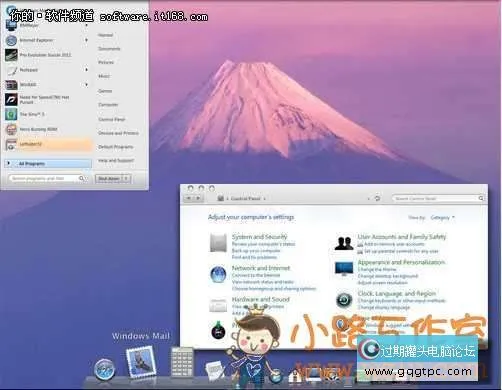Open the Shut down options arrow
The width and height of the screenshot is (502, 390).
(126, 179)
